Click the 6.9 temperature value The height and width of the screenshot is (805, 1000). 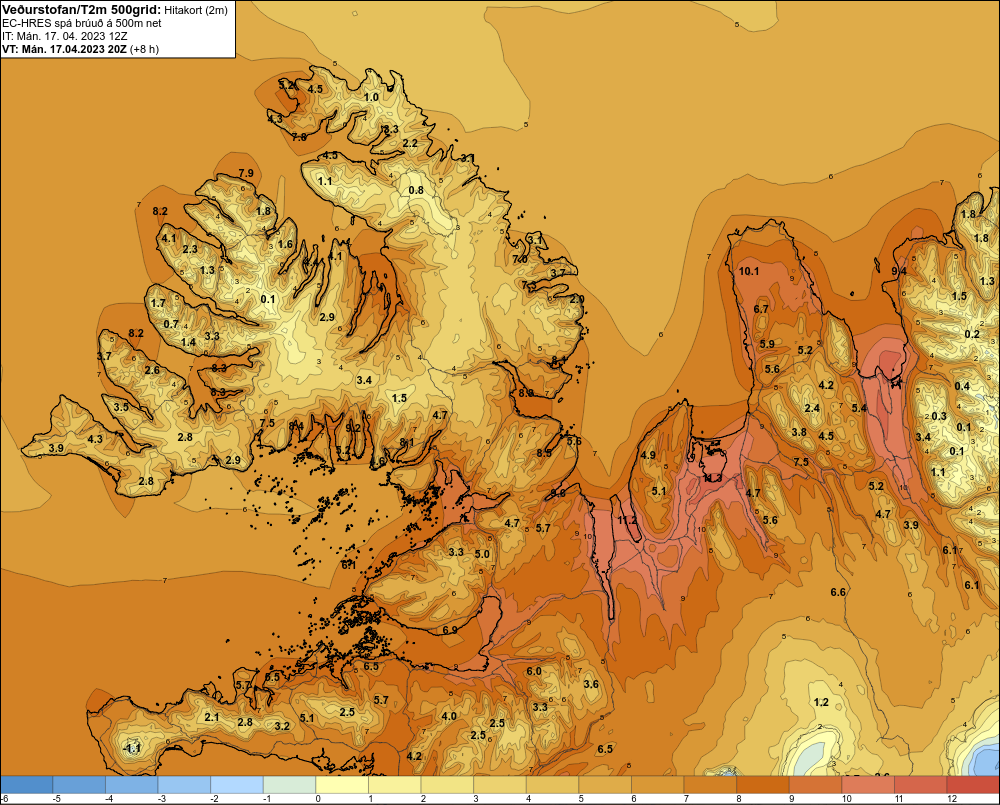[450, 630]
